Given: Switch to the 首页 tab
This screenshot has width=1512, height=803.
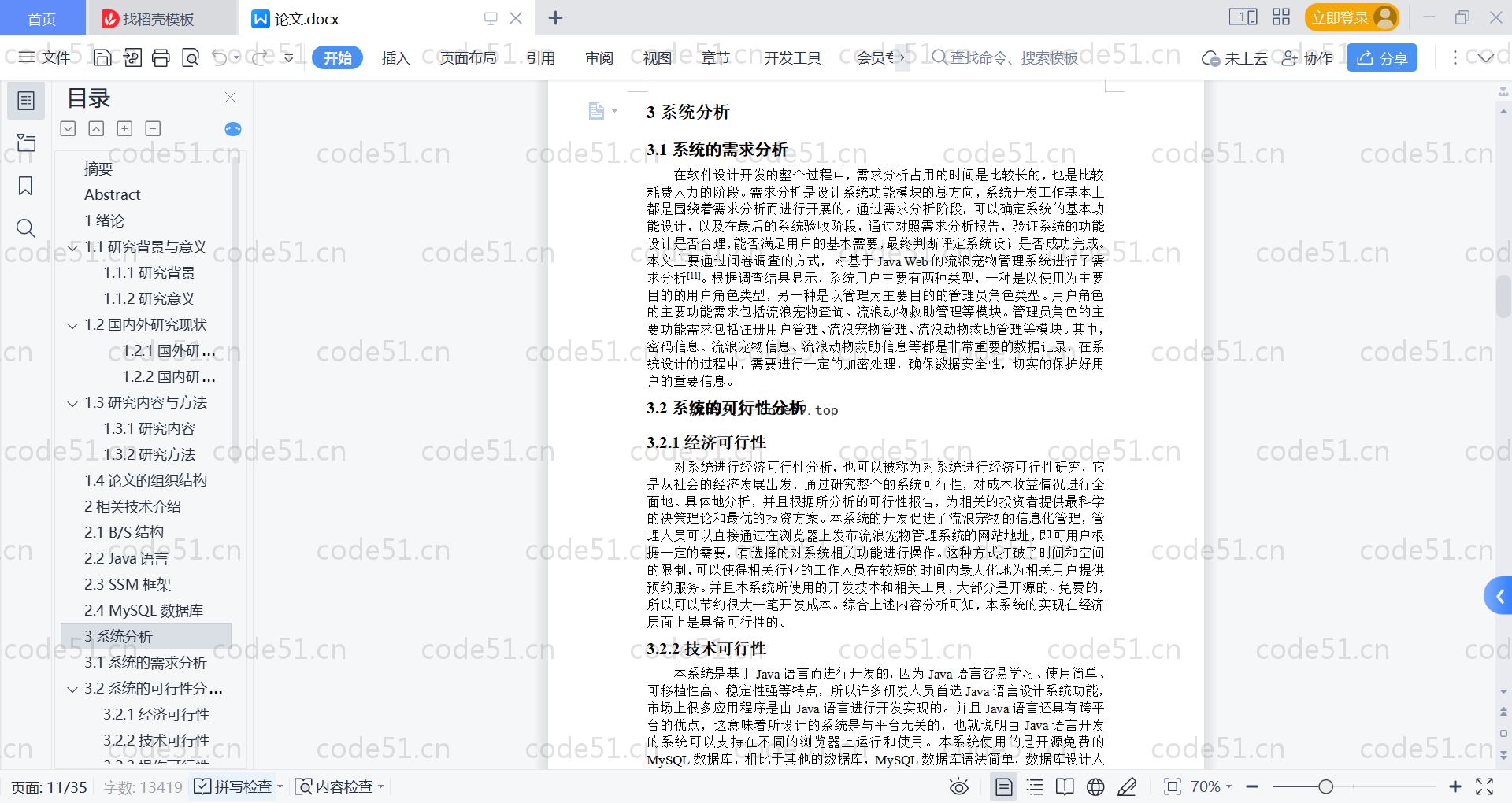Looking at the screenshot, I should [42, 18].
